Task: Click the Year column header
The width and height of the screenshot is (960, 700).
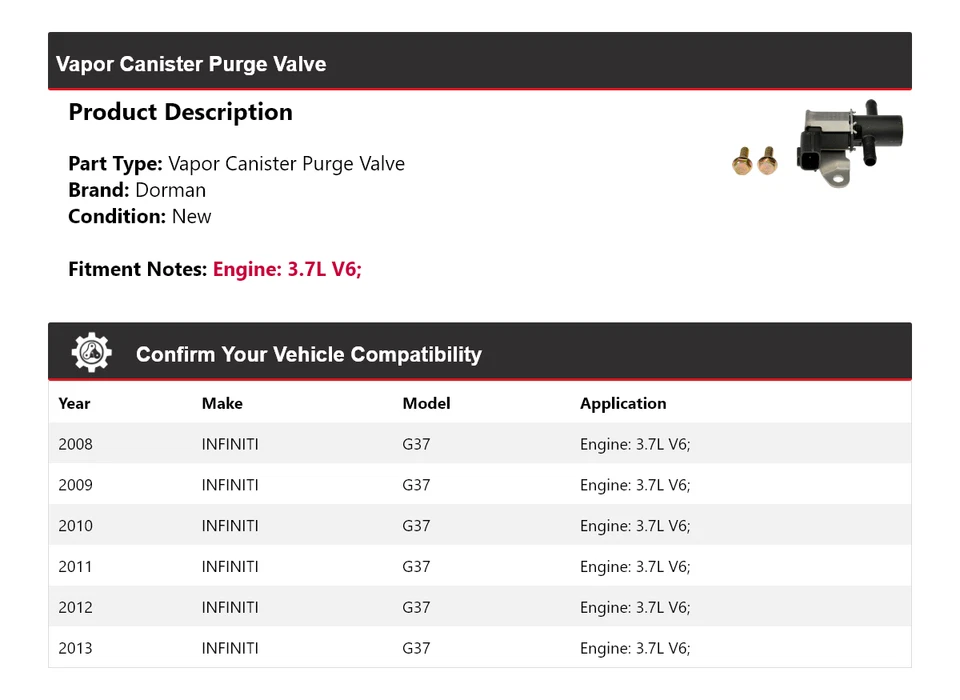Action: point(74,404)
